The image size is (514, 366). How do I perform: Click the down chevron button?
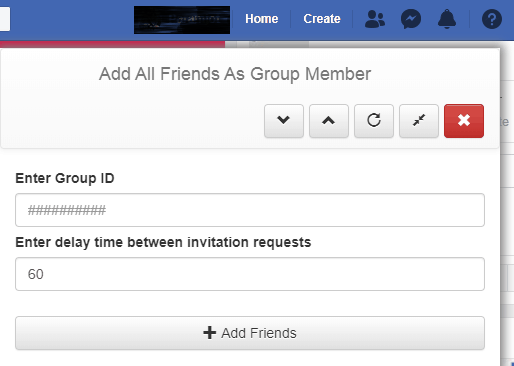284,121
